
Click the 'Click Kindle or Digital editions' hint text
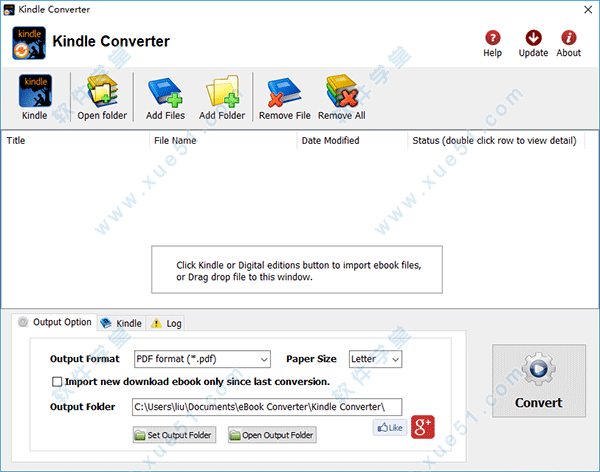click(x=299, y=271)
